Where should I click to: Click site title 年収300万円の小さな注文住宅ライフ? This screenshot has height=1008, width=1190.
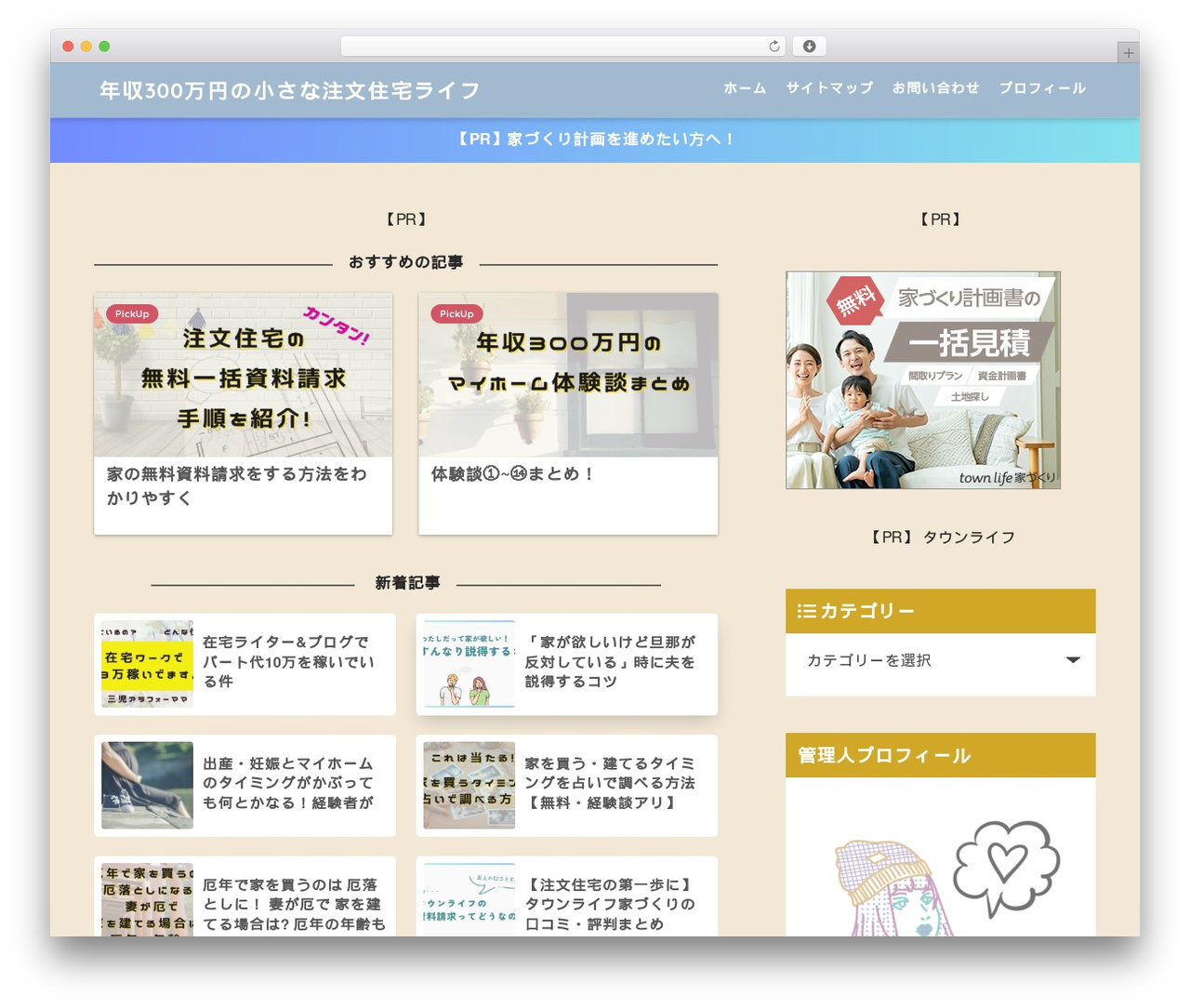[x=290, y=90]
